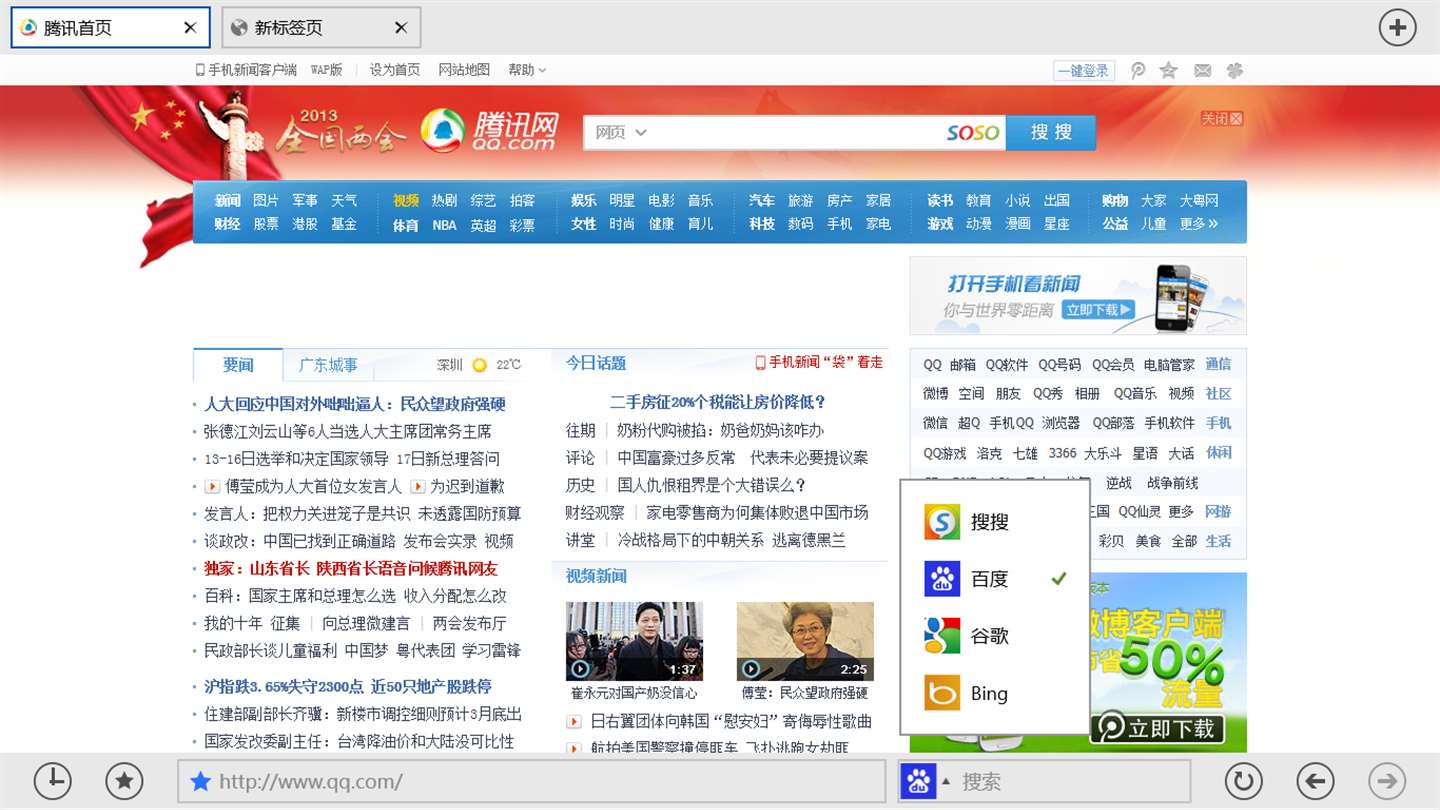Switch to the 新标签页 tab

pyautogui.click(x=321, y=28)
